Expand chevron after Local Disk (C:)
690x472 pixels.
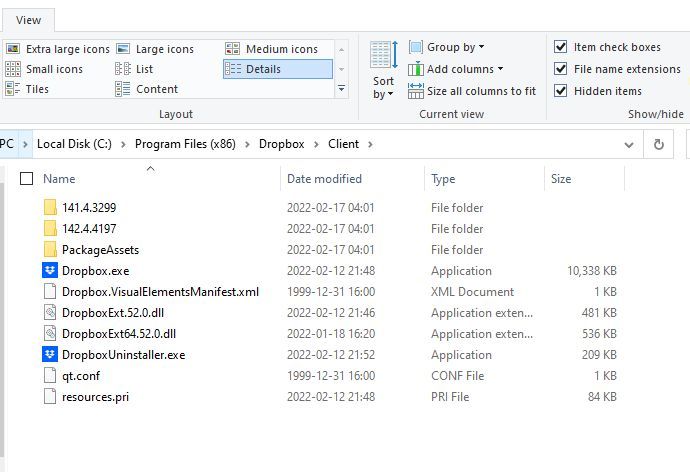(124, 144)
